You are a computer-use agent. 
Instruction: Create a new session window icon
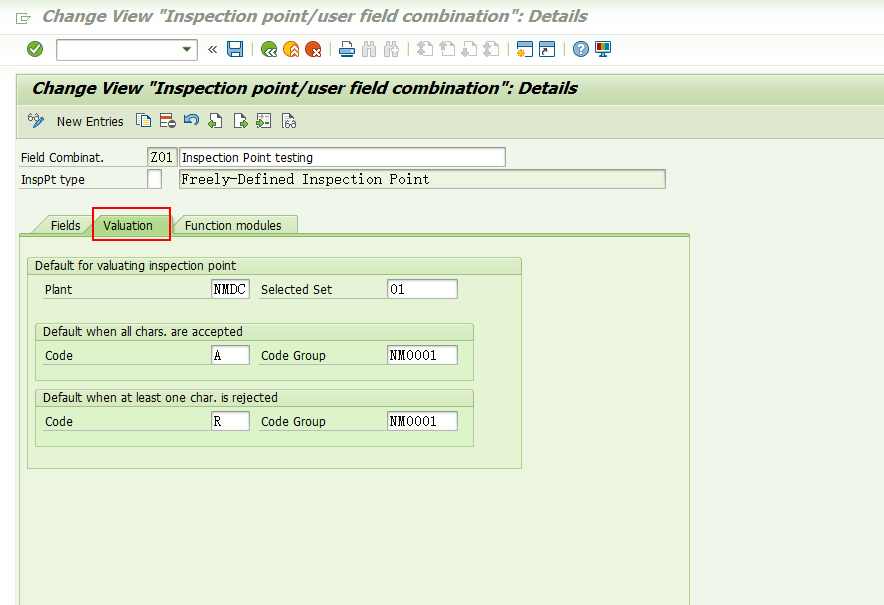coord(525,50)
